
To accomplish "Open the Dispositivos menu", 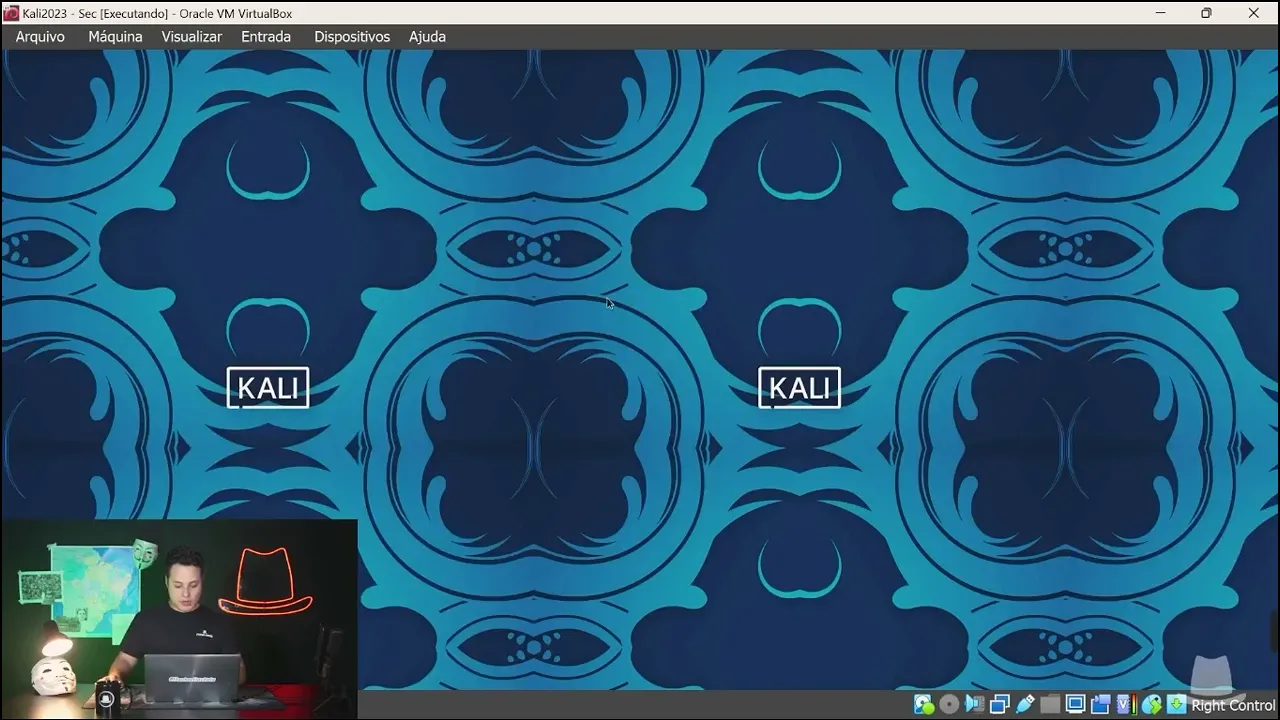I will (x=352, y=36).
